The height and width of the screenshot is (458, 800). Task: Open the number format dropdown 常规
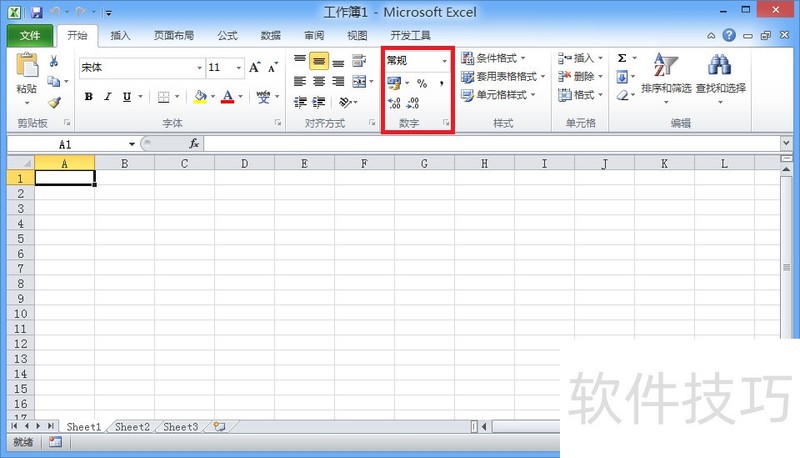click(444, 61)
